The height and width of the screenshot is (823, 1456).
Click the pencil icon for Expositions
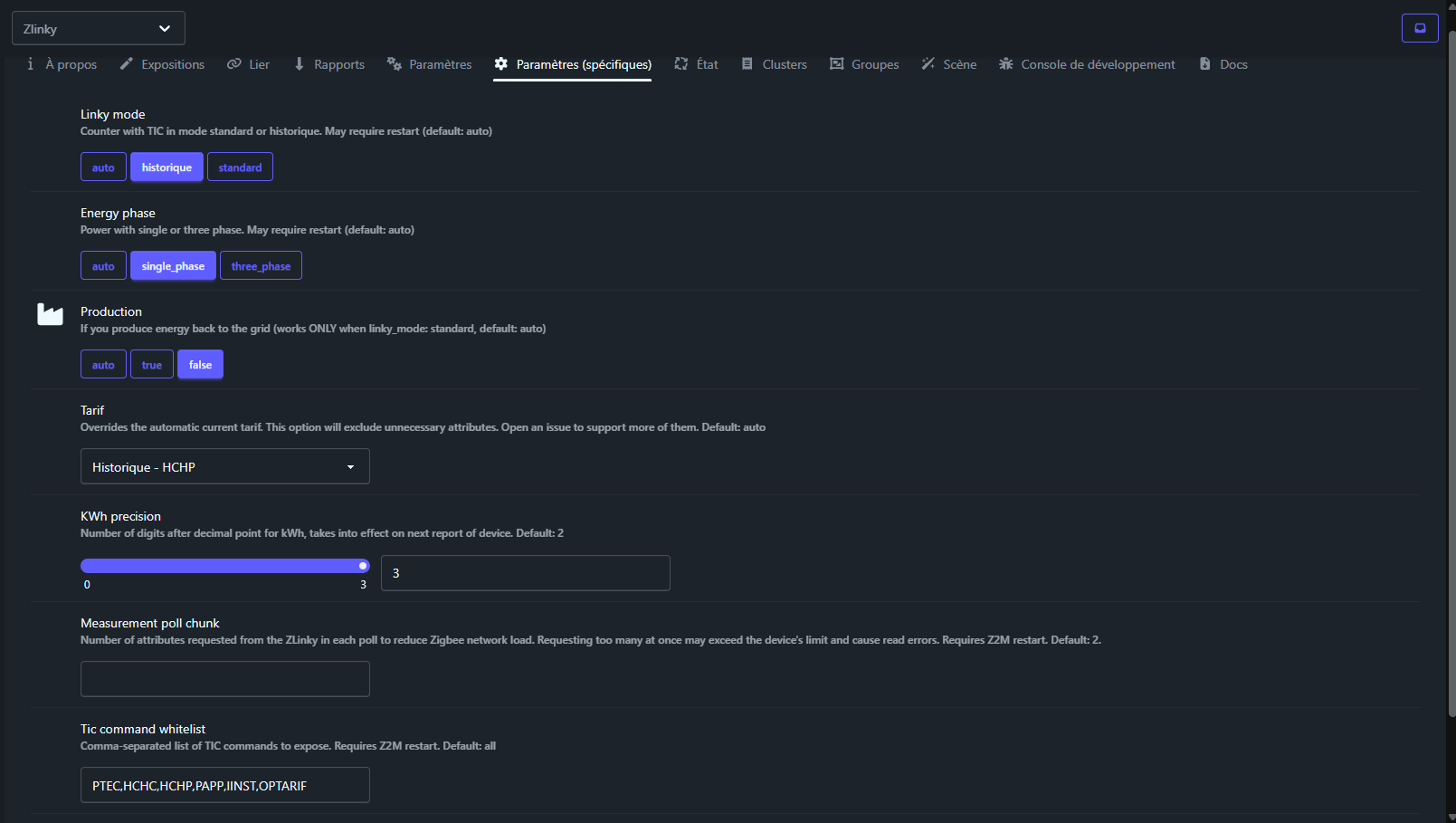click(x=127, y=64)
